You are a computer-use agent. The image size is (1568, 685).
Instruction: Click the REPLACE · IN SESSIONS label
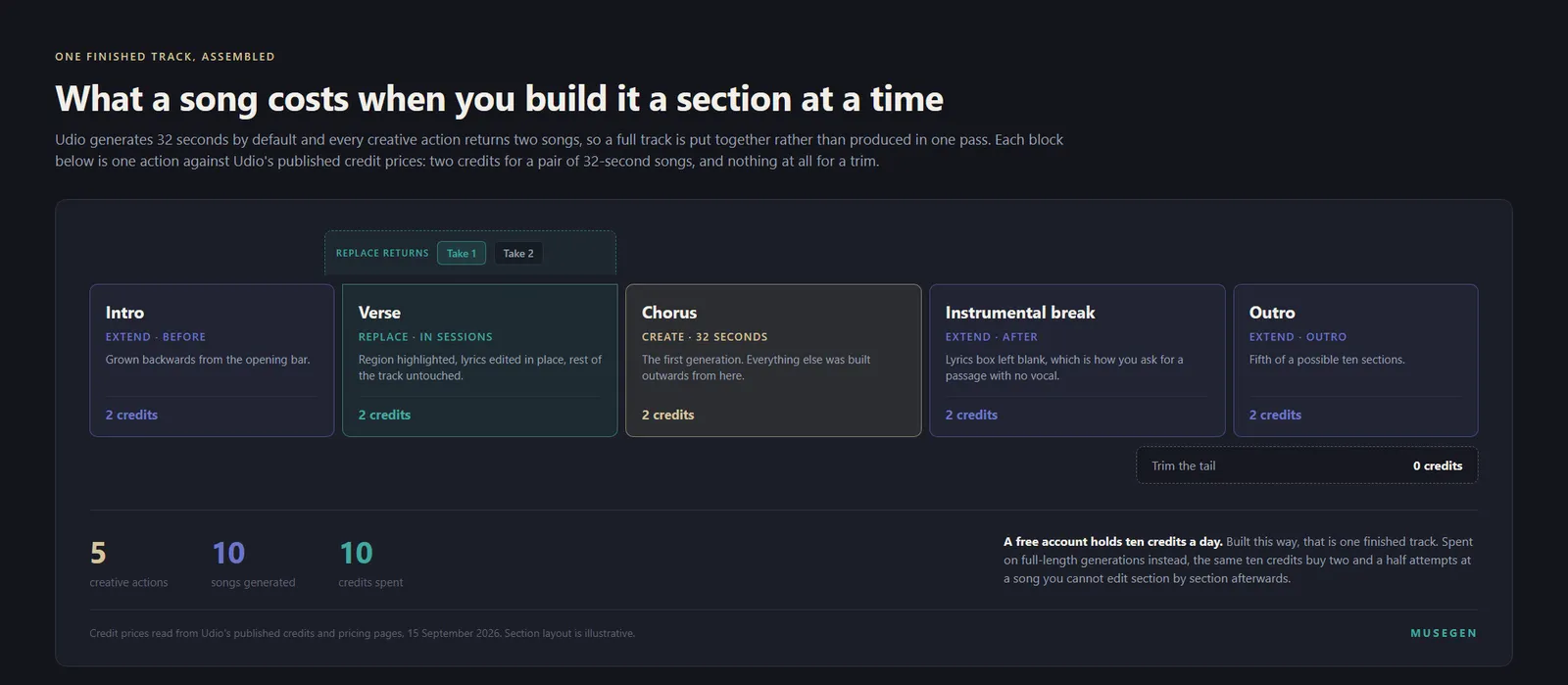pyautogui.click(x=425, y=337)
